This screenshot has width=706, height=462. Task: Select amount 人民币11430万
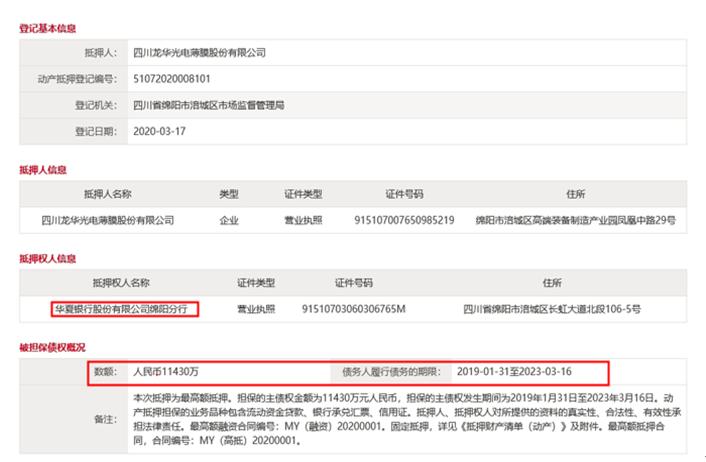coord(166,371)
